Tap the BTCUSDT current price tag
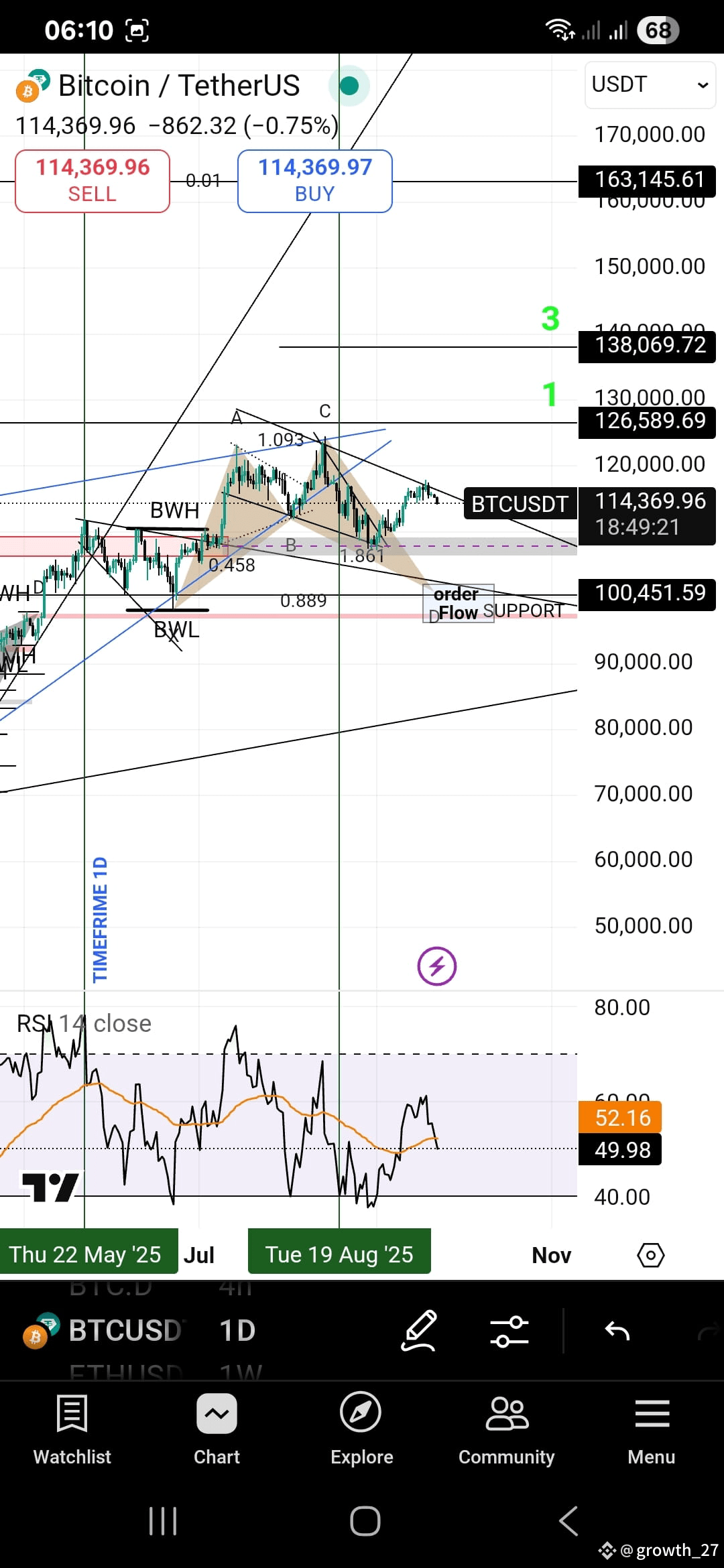Screen dimensions: 724x1568 [x=520, y=504]
